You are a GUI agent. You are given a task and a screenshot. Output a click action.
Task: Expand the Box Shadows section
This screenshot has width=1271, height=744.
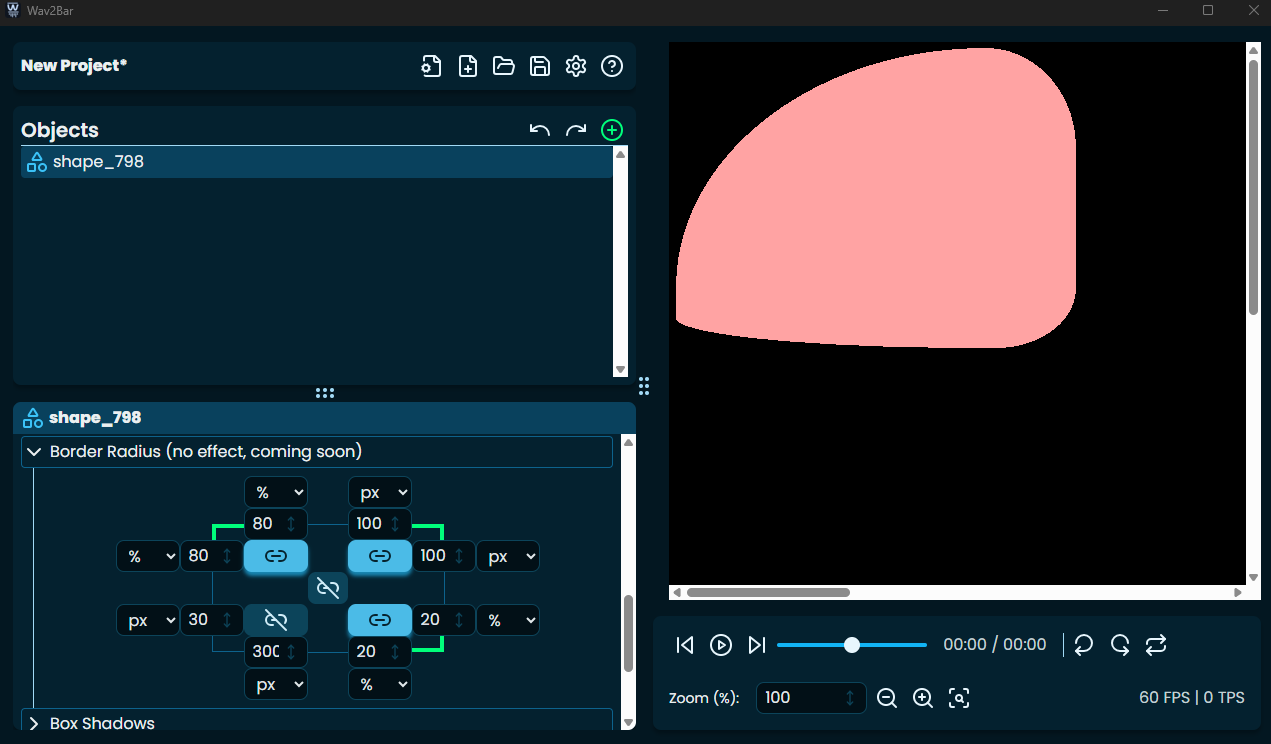coord(34,723)
